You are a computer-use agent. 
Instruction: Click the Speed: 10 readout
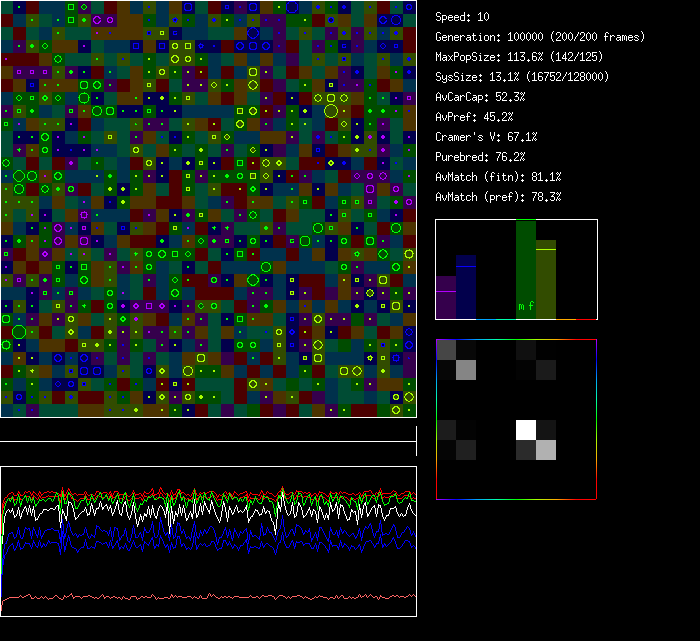click(x=463, y=17)
